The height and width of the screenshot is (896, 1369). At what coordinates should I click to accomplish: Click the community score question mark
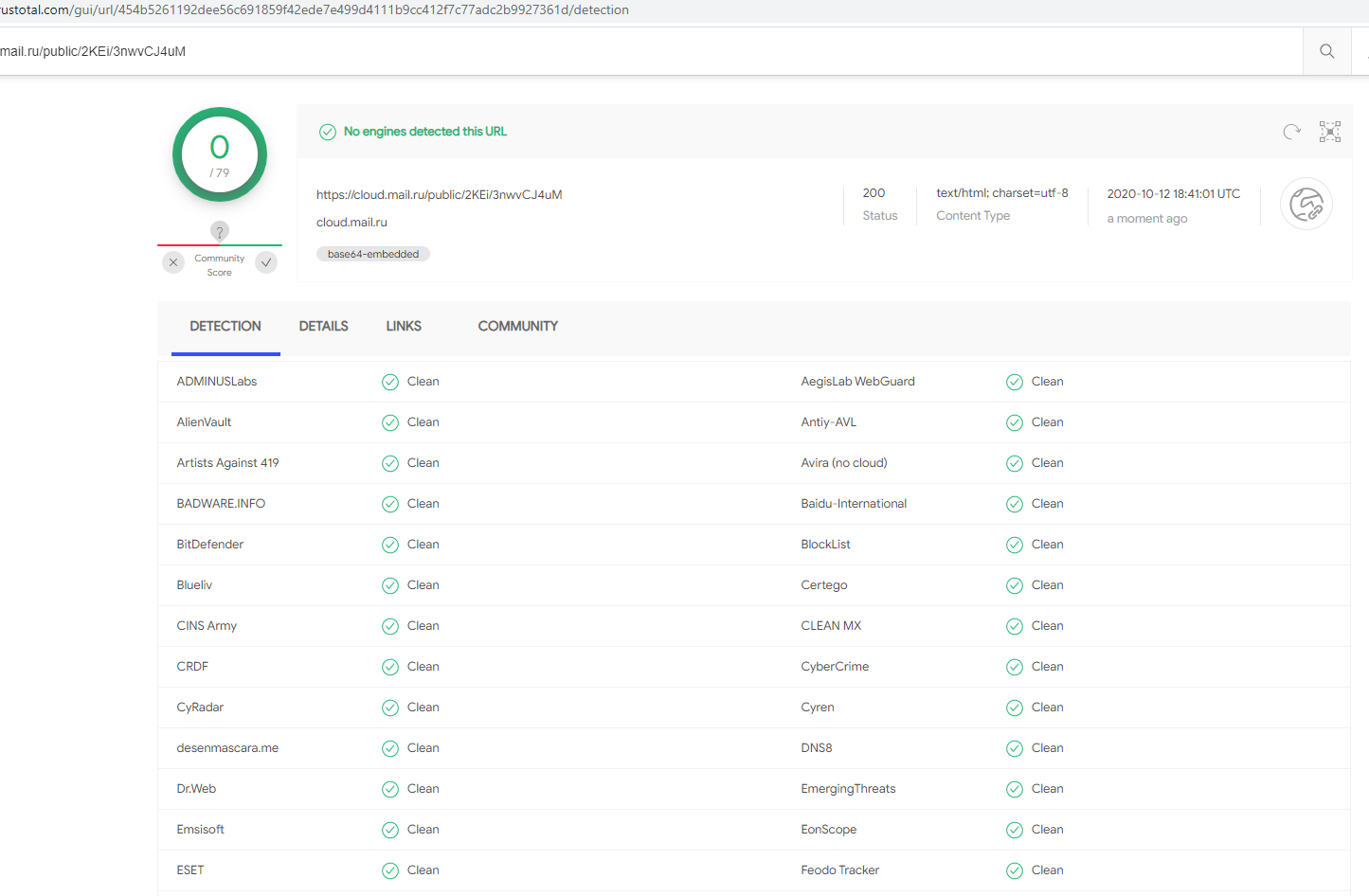(220, 231)
